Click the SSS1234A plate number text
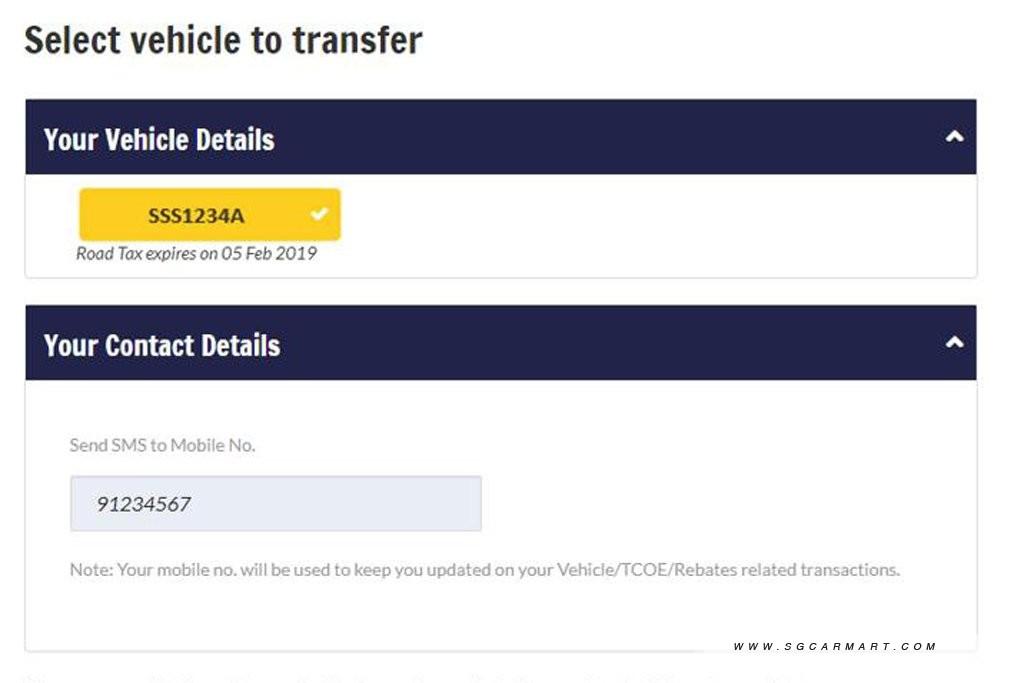 (x=196, y=215)
